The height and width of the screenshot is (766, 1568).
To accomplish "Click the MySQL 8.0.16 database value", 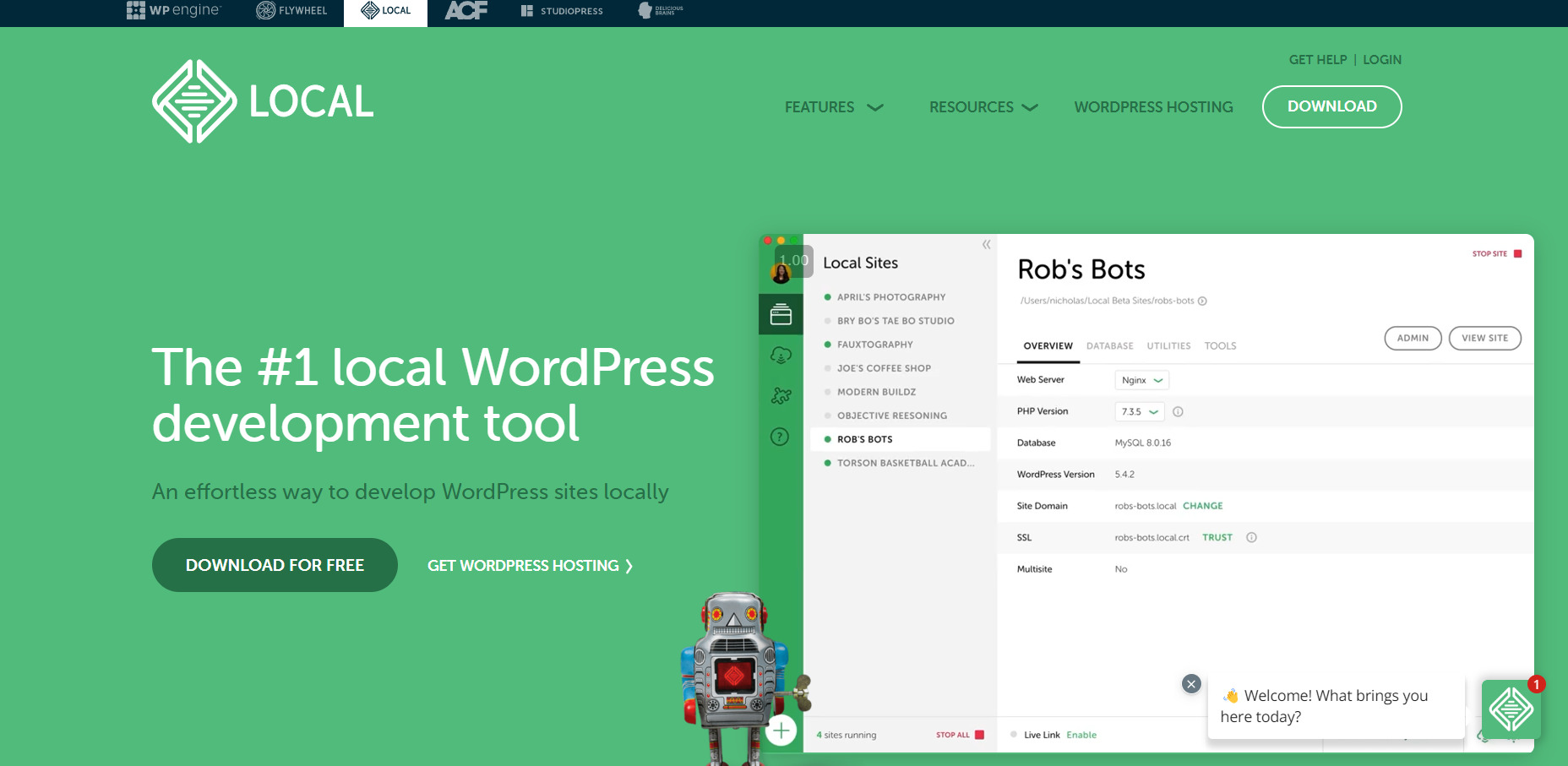I will coord(1142,443).
